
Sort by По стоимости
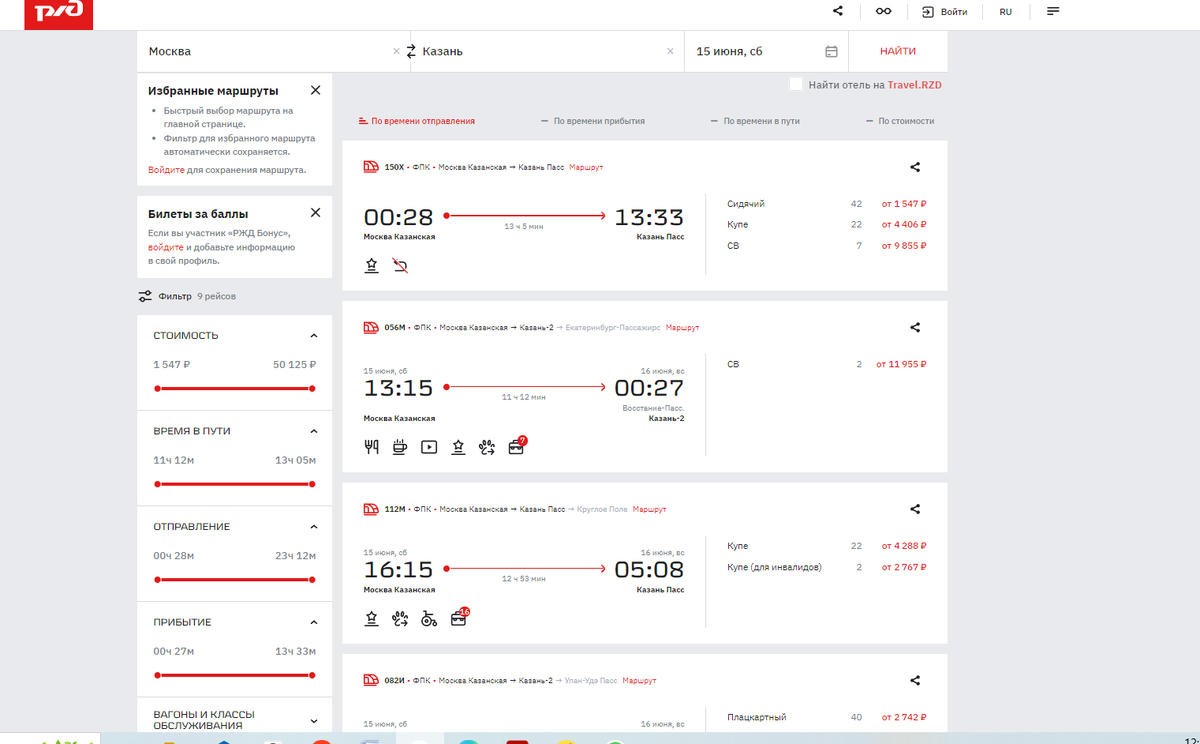[x=900, y=121]
